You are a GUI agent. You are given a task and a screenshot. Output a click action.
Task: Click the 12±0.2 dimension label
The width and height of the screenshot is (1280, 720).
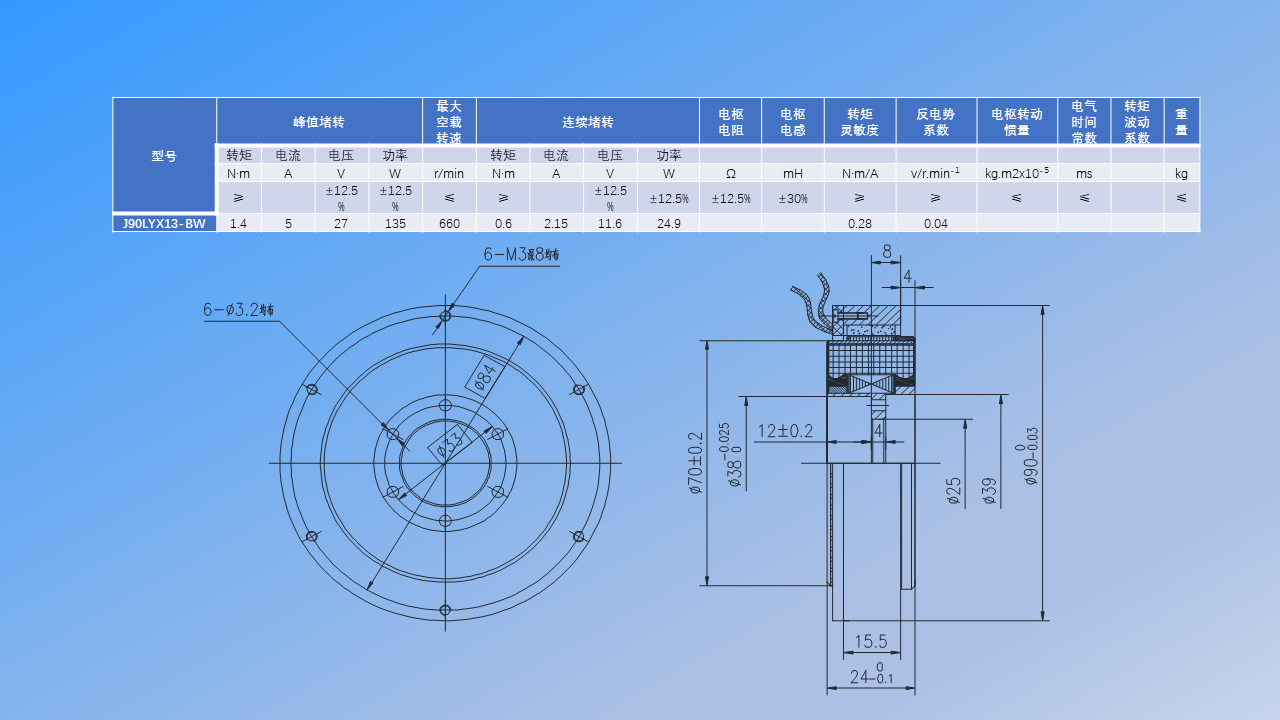[x=785, y=431]
